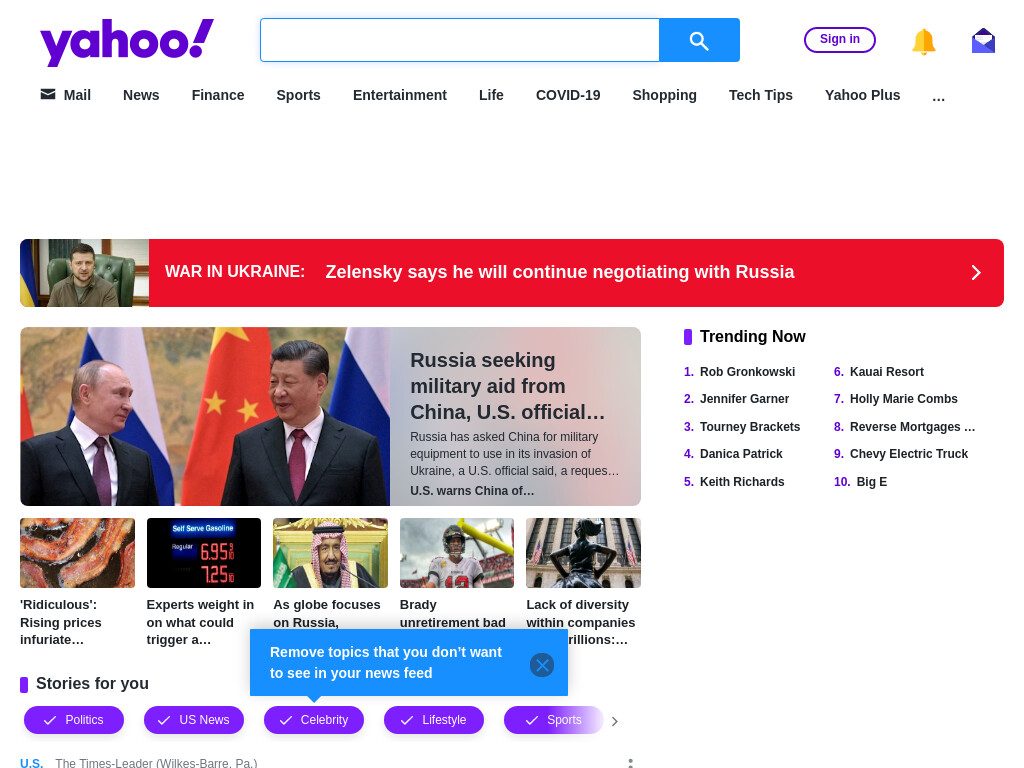Image resolution: width=1024 pixels, height=768 pixels.
Task: Click the Mail envelope icon in nav bar
Action: pos(48,95)
